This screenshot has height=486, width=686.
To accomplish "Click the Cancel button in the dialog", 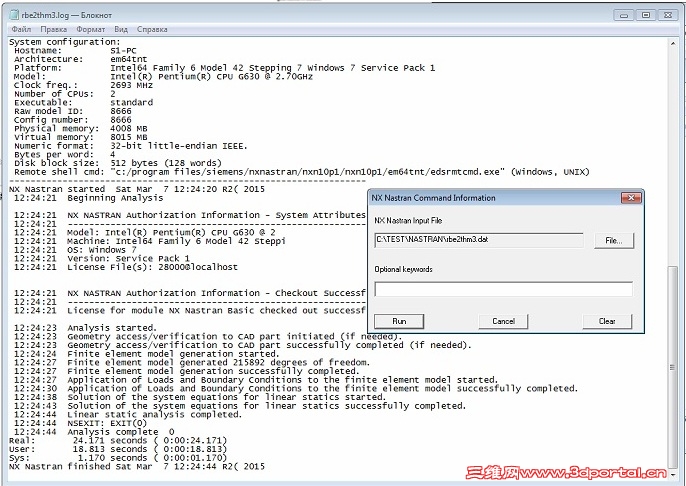I will pyautogui.click(x=503, y=321).
